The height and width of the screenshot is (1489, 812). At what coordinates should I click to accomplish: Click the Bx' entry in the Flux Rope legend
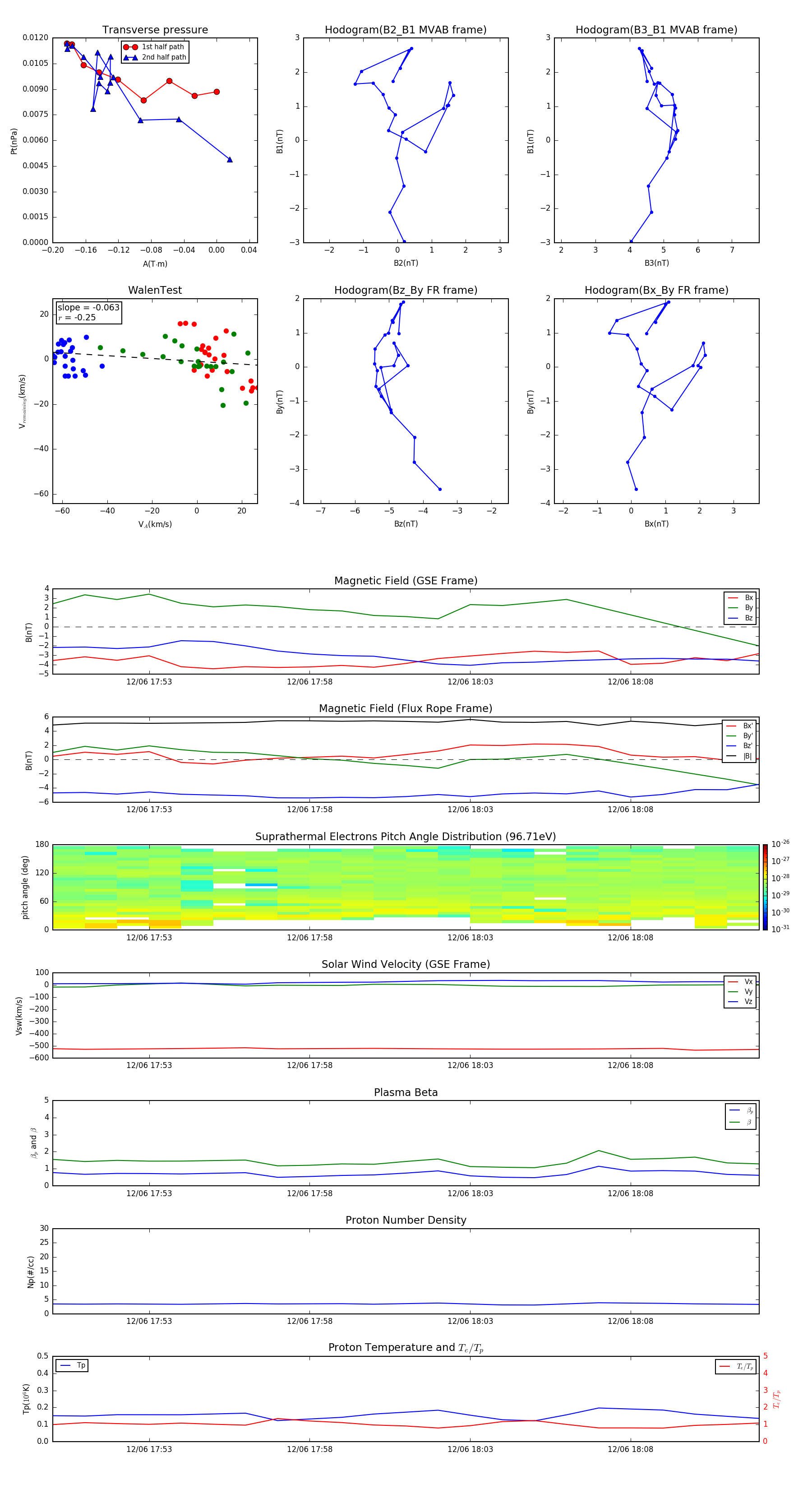(740, 726)
